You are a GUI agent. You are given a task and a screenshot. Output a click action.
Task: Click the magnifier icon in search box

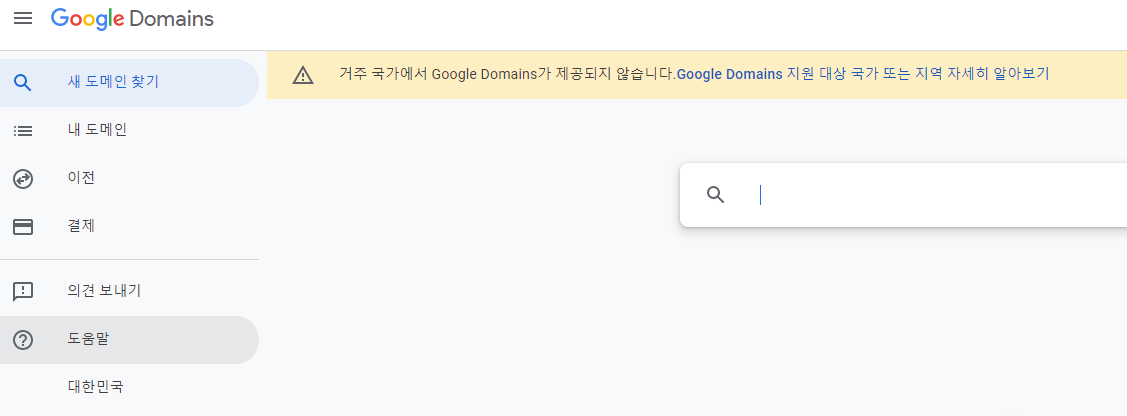[715, 195]
